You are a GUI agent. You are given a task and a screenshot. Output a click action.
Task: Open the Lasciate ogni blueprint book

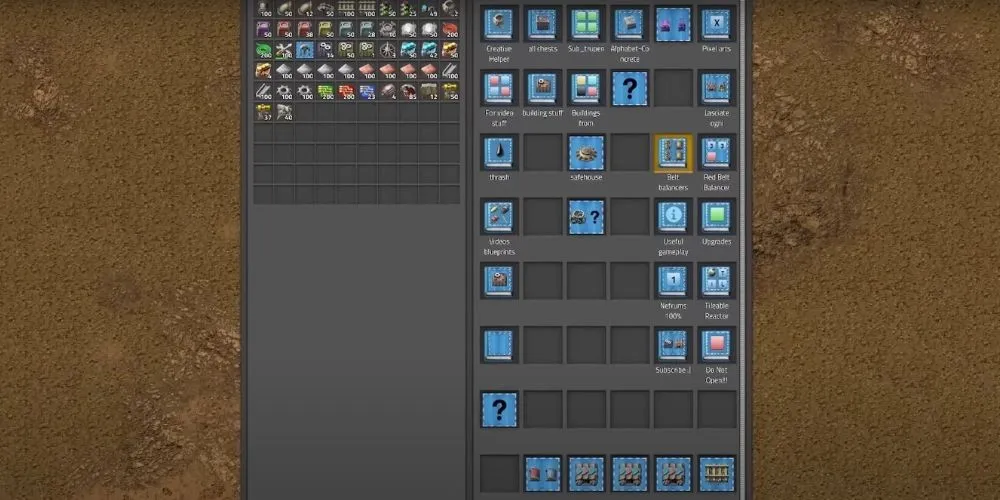[x=716, y=88]
